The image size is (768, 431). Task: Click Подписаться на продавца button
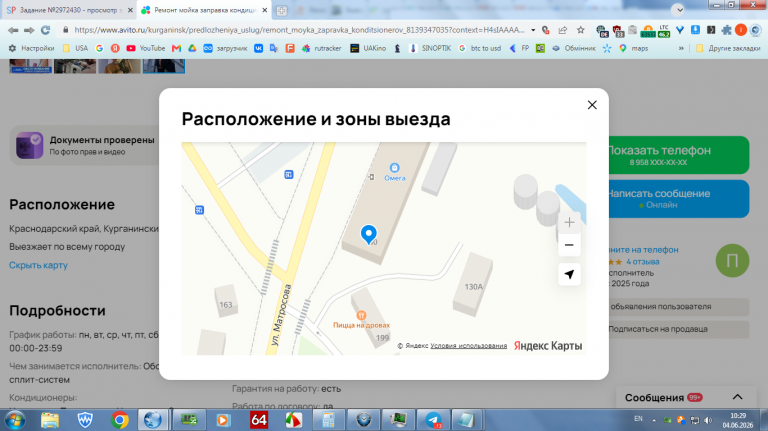coord(679,329)
